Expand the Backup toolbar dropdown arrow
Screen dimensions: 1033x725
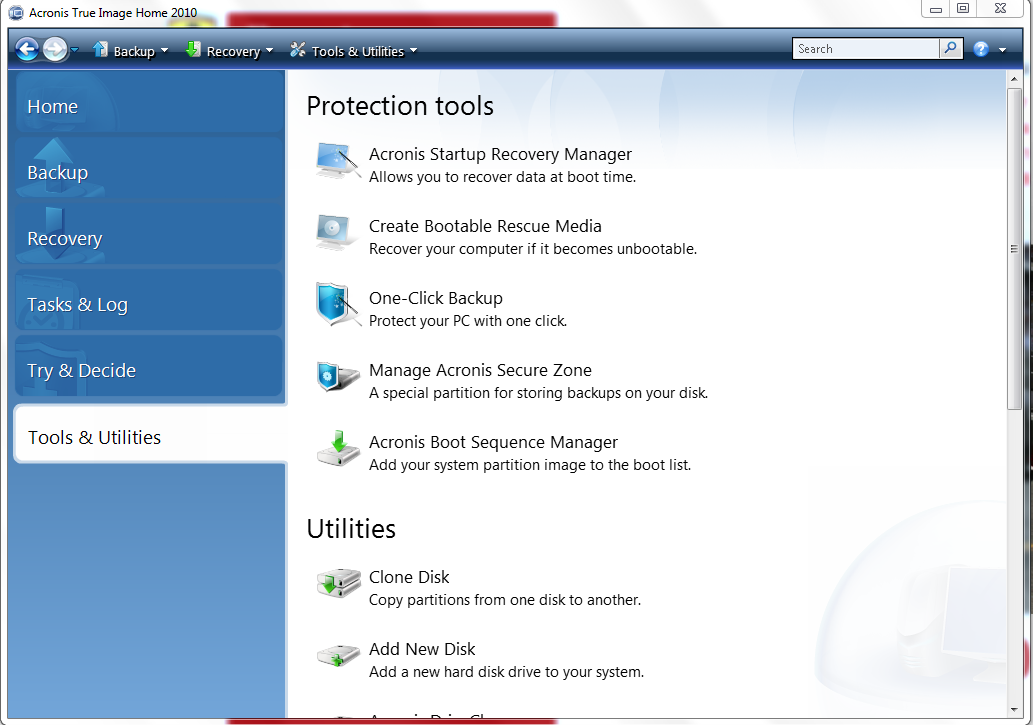click(164, 51)
